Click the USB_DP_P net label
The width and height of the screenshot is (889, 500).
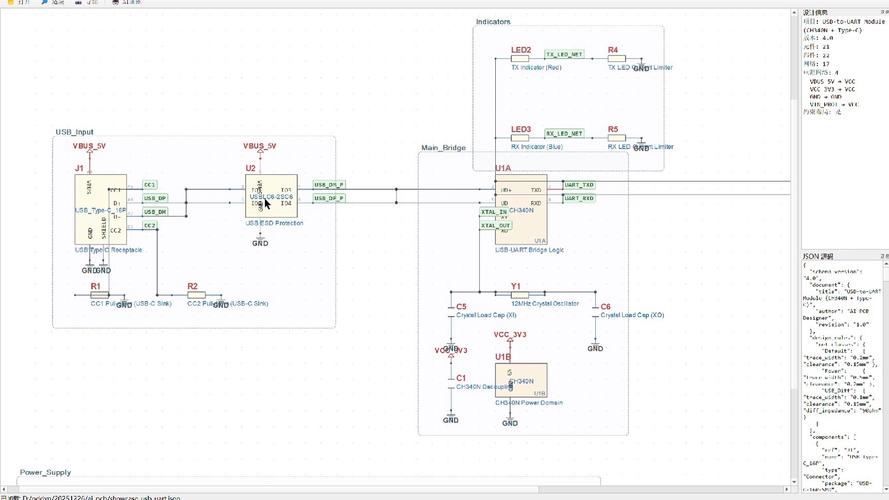tap(329, 198)
